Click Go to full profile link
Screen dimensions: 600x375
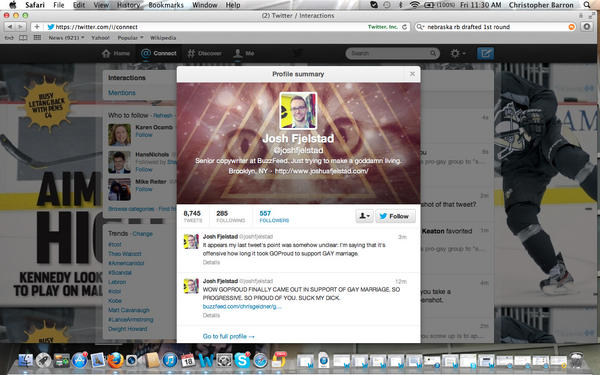pos(228,336)
